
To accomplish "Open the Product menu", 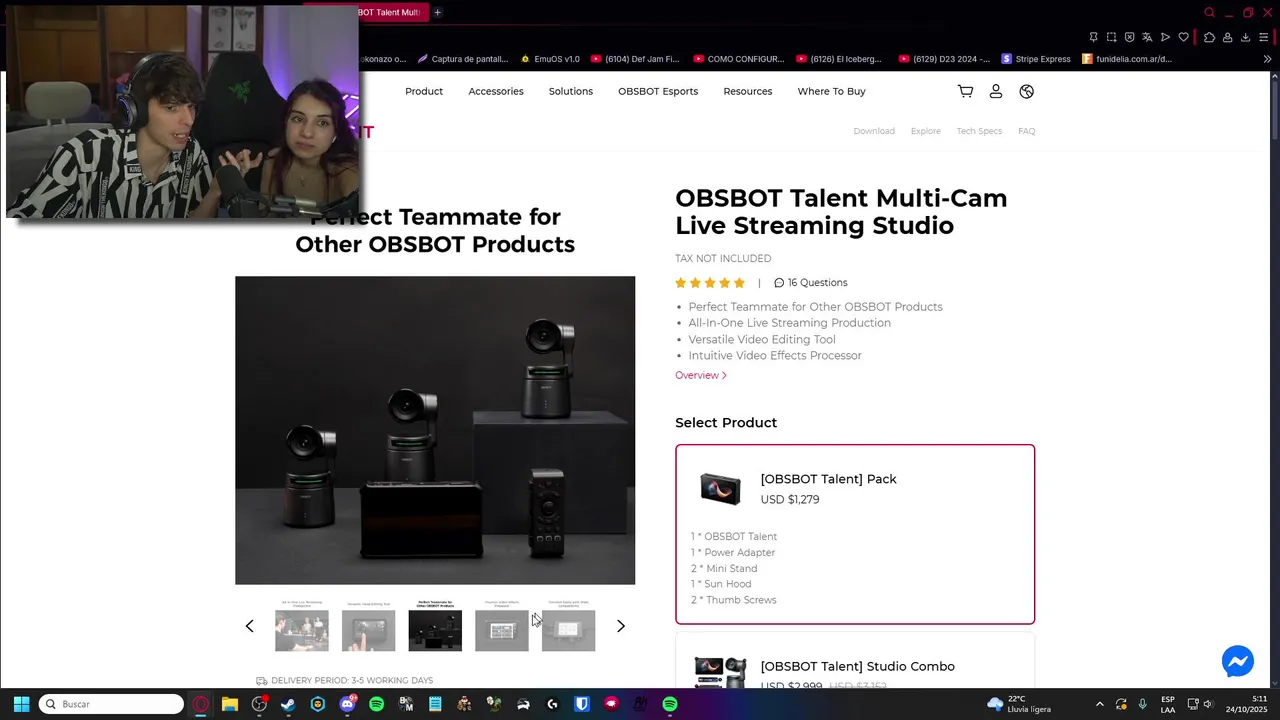I will [x=424, y=91].
